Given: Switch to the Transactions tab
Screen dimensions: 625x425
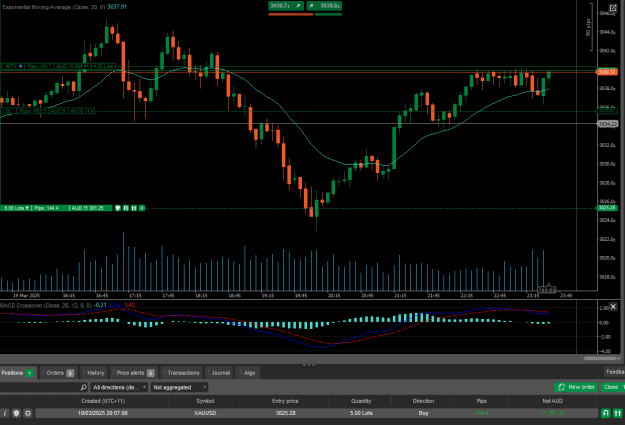Looking at the screenshot, I should pyautogui.click(x=183, y=373).
